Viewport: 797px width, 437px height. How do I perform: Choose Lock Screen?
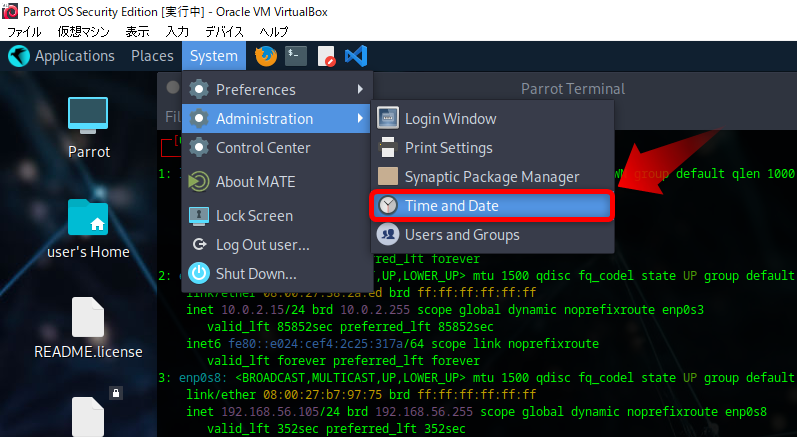coord(276,215)
